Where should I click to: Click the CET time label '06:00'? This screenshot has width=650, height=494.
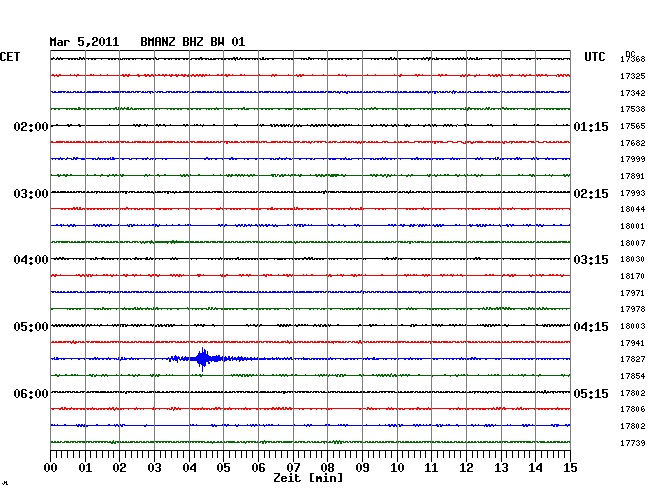tap(31, 393)
